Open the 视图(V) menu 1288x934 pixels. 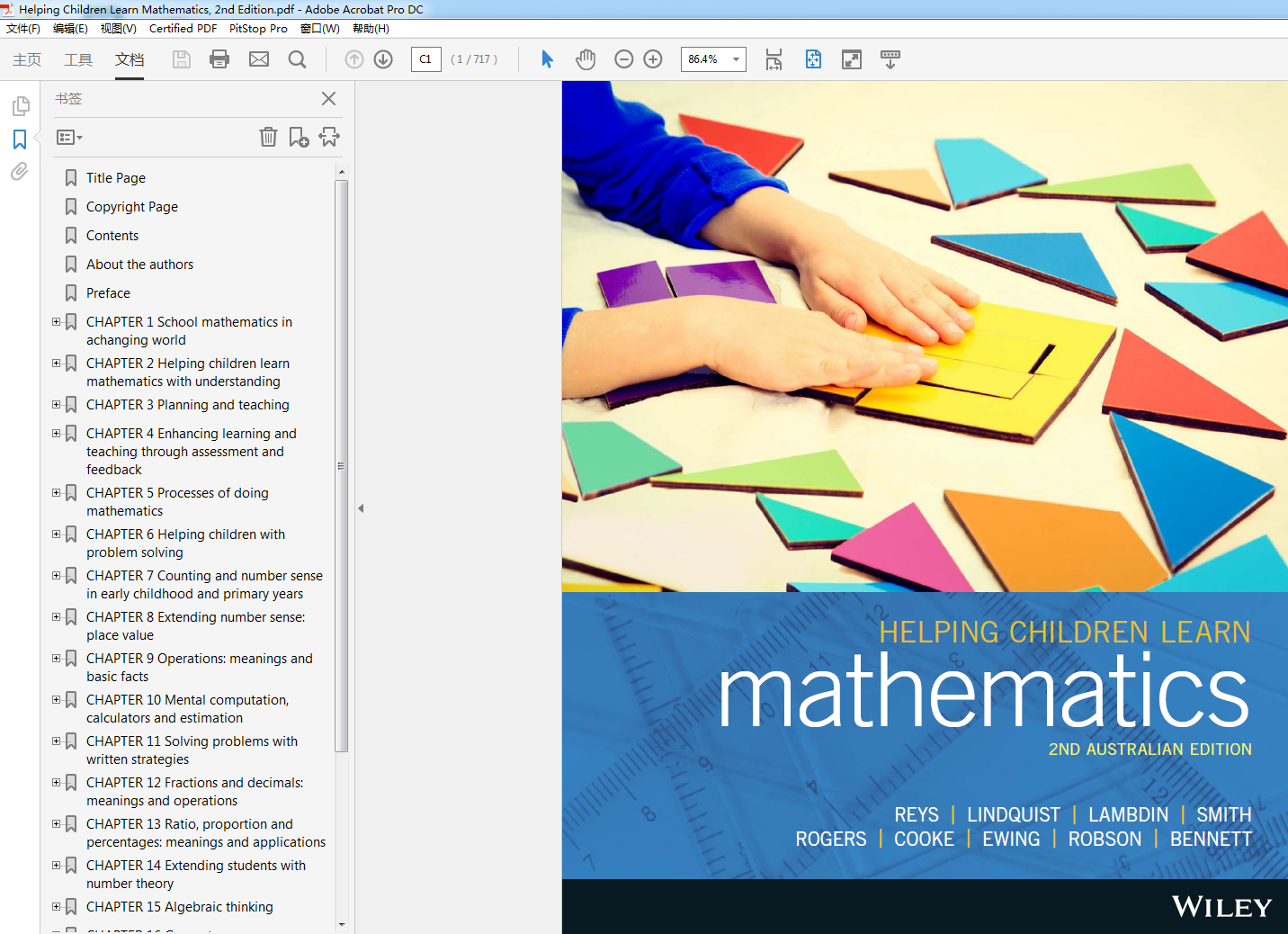118,29
